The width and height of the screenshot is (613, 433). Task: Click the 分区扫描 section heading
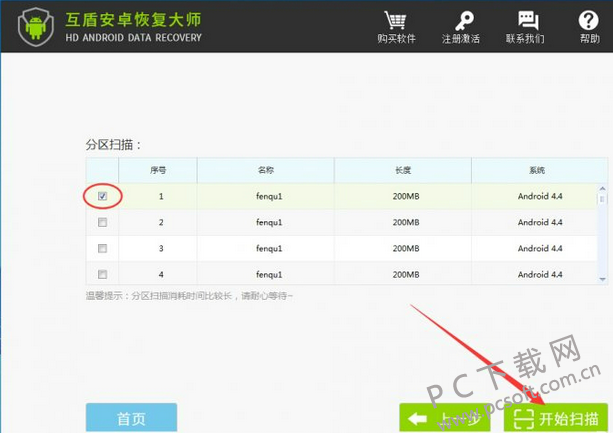tap(113, 145)
